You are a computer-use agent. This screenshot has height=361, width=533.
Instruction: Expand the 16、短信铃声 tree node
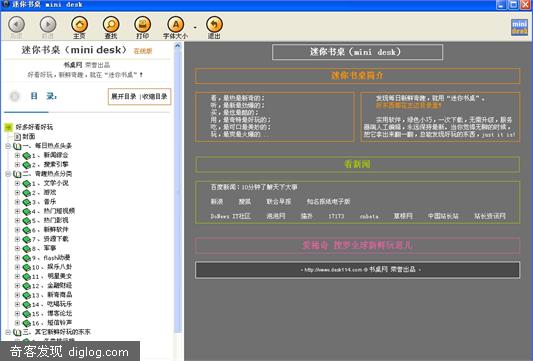tap(17, 323)
